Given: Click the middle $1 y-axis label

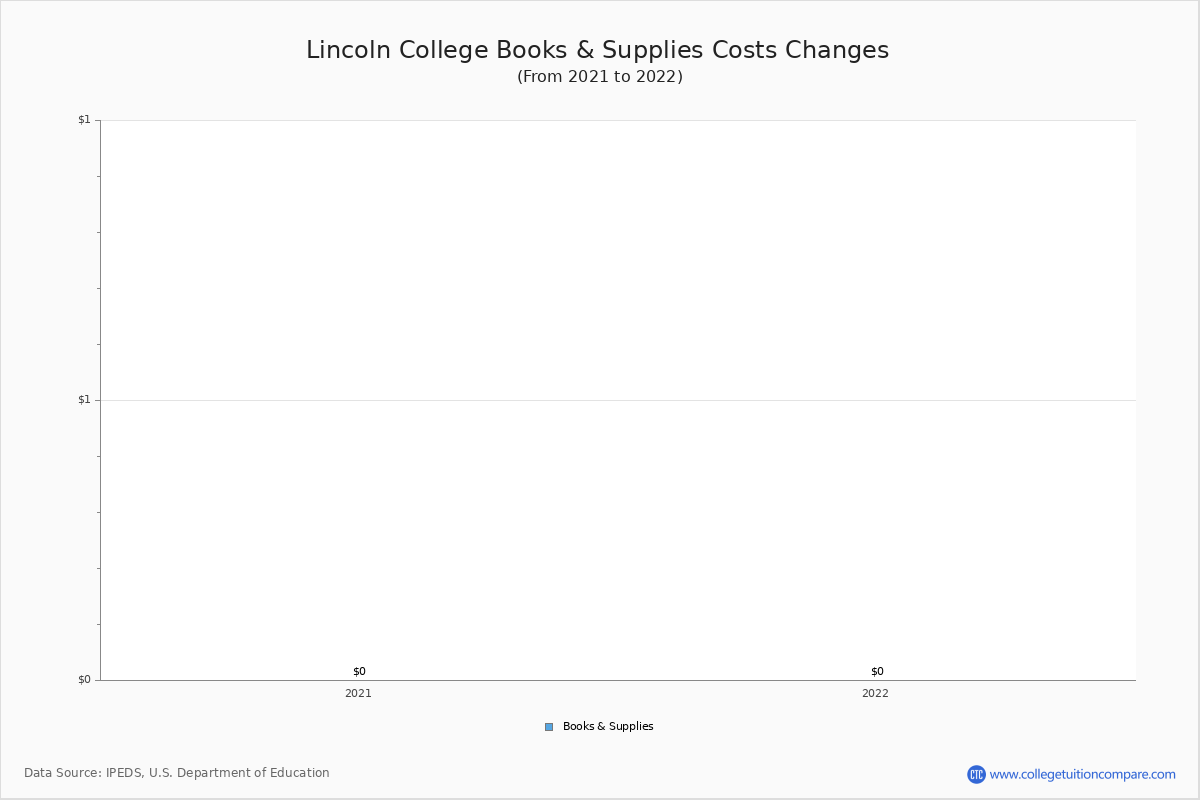Looking at the screenshot, I should point(84,400).
